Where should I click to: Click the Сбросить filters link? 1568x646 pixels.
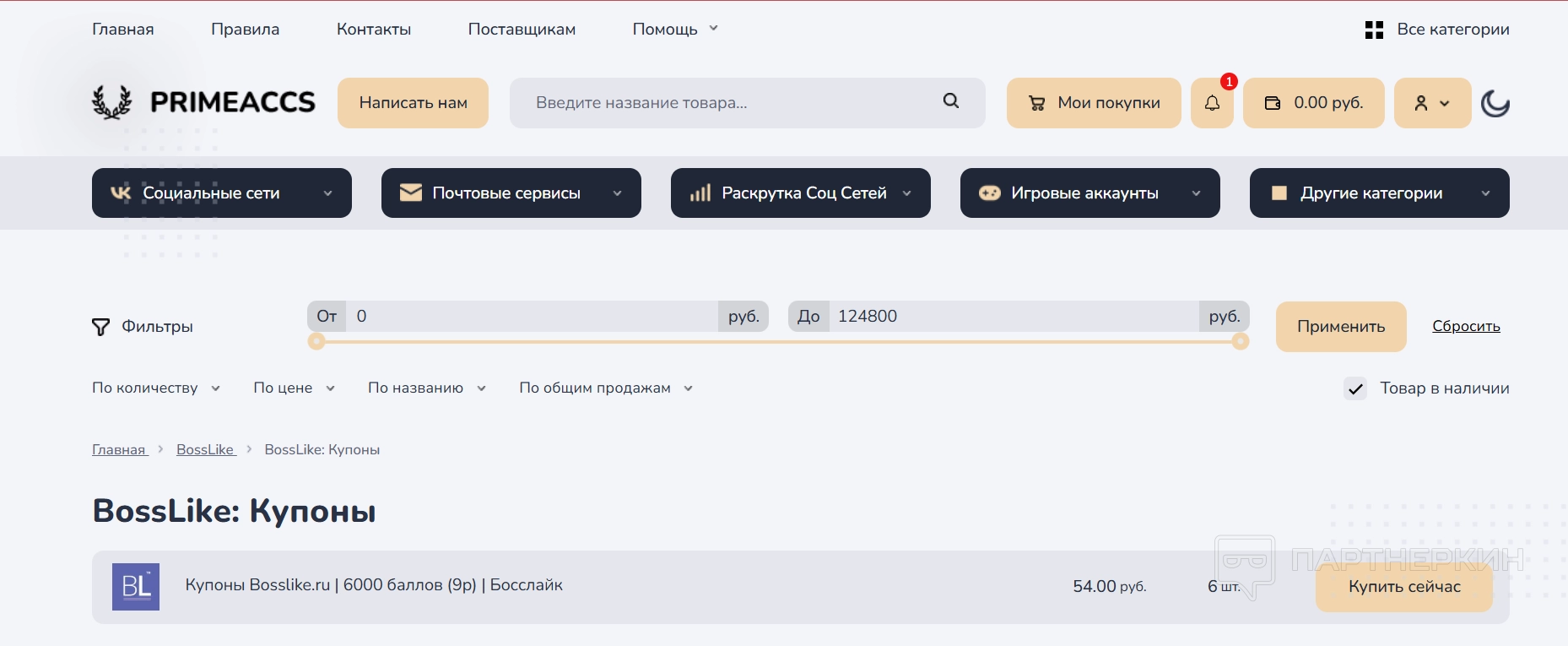coord(1466,326)
